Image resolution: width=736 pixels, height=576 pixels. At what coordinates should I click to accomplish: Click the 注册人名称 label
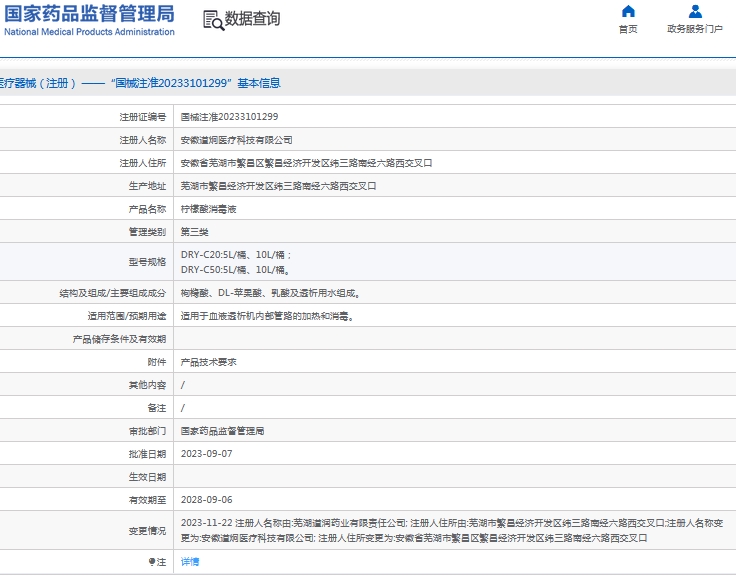point(143,140)
